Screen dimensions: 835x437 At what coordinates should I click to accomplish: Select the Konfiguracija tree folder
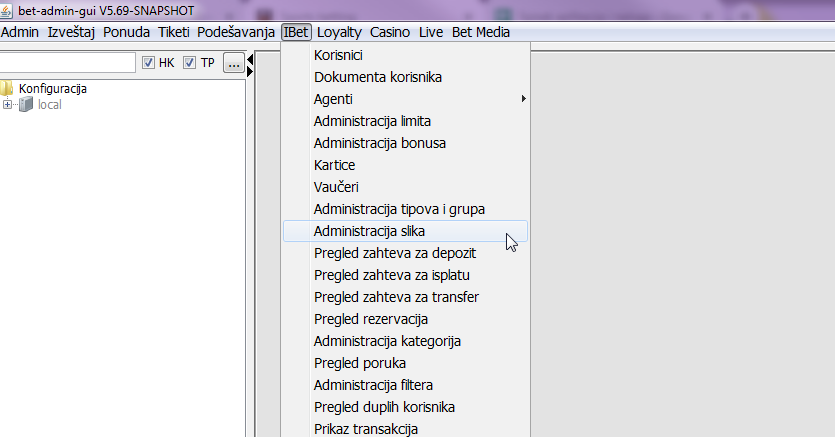(52, 88)
